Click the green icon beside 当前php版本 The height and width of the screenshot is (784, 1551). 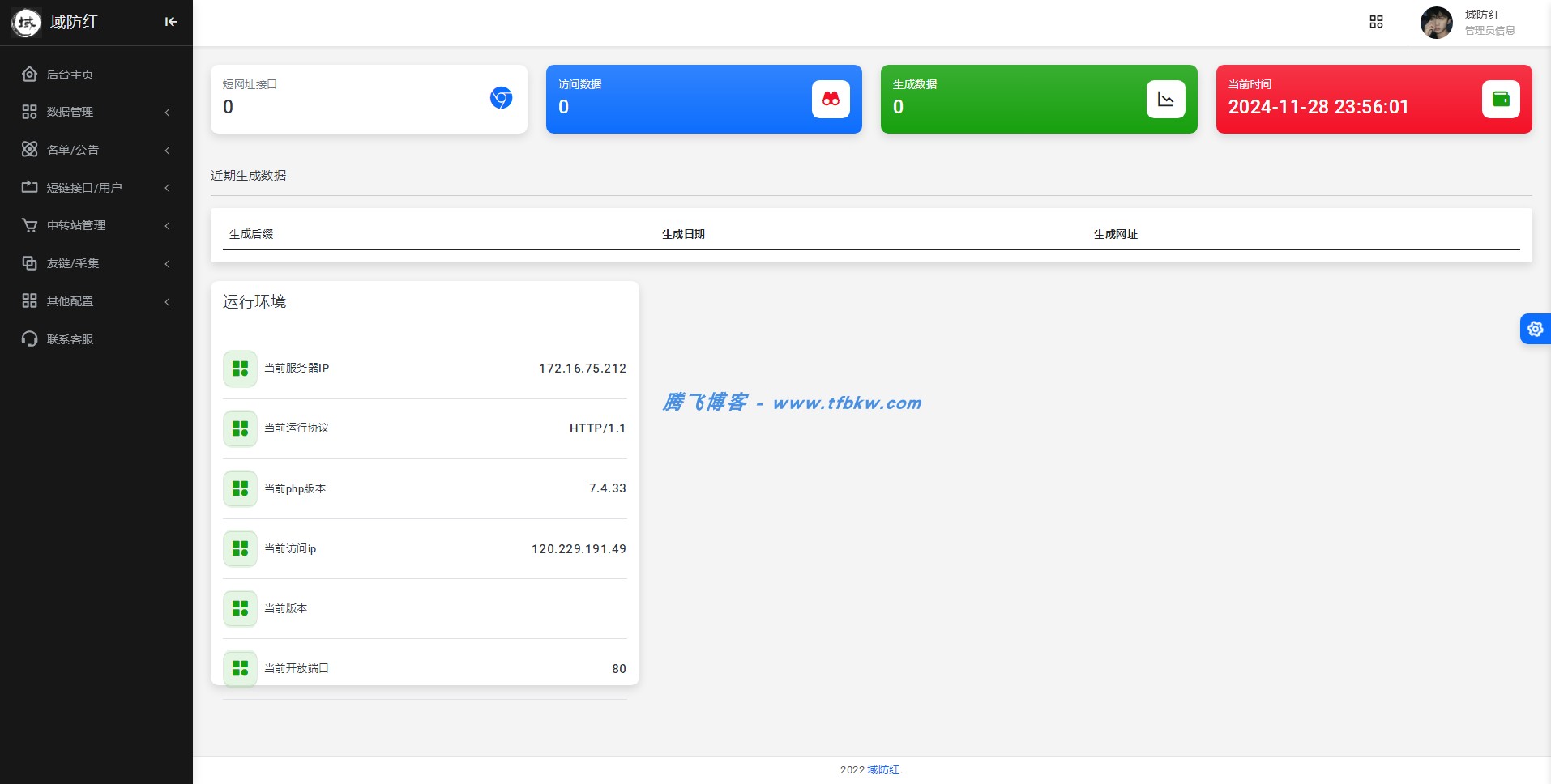coord(240,488)
